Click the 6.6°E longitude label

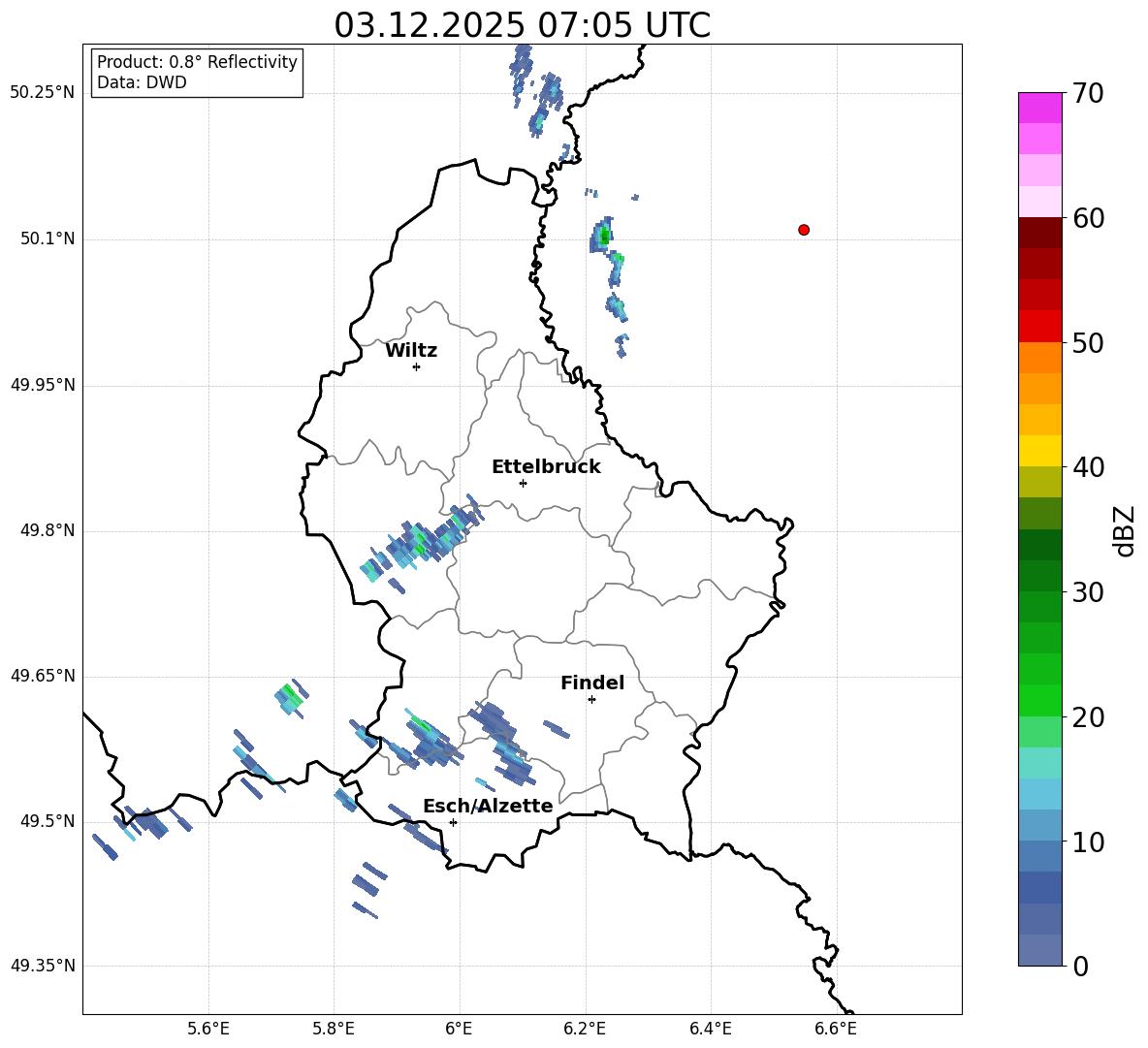pyautogui.click(x=836, y=1029)
